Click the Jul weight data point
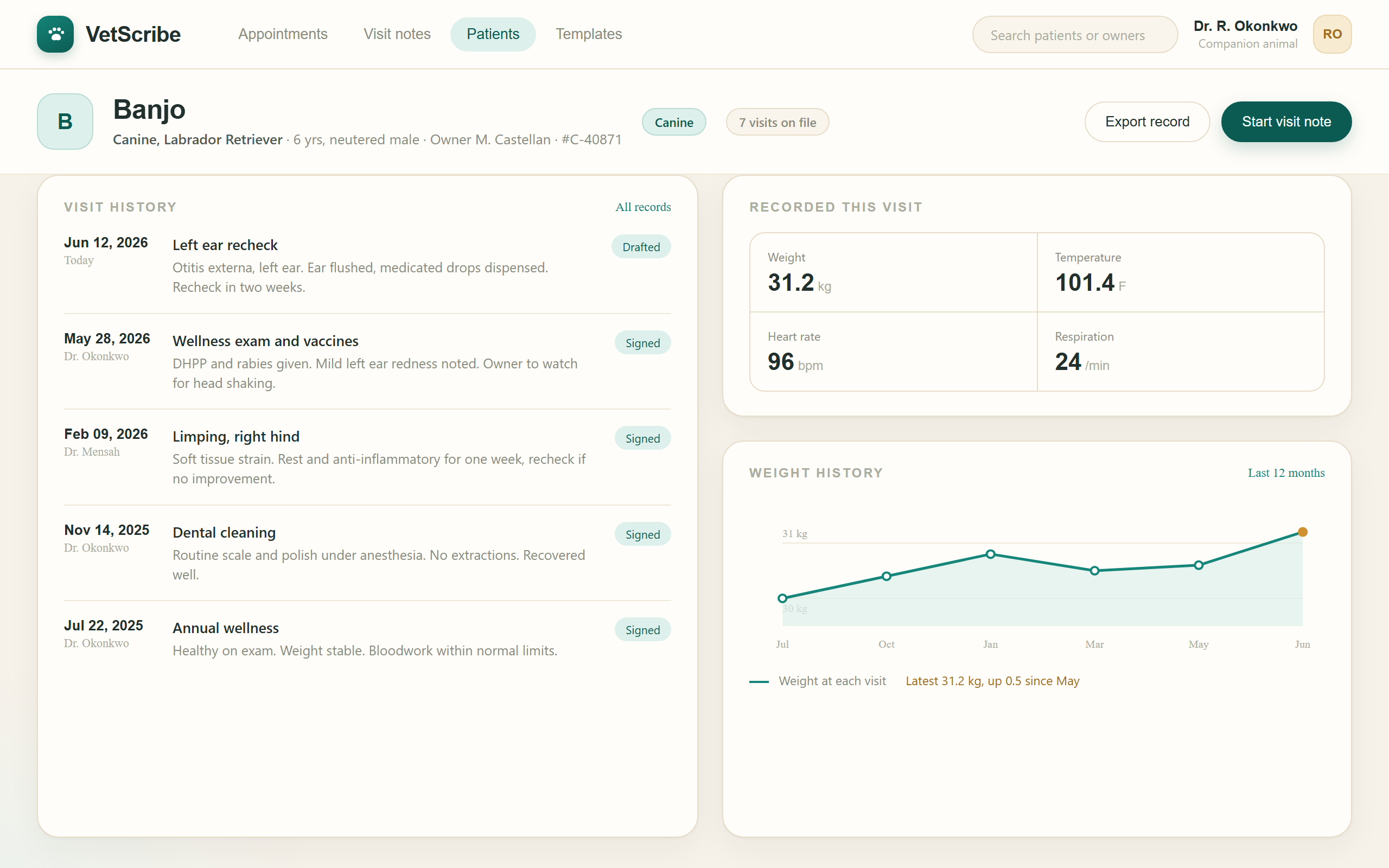 [782, 598]
